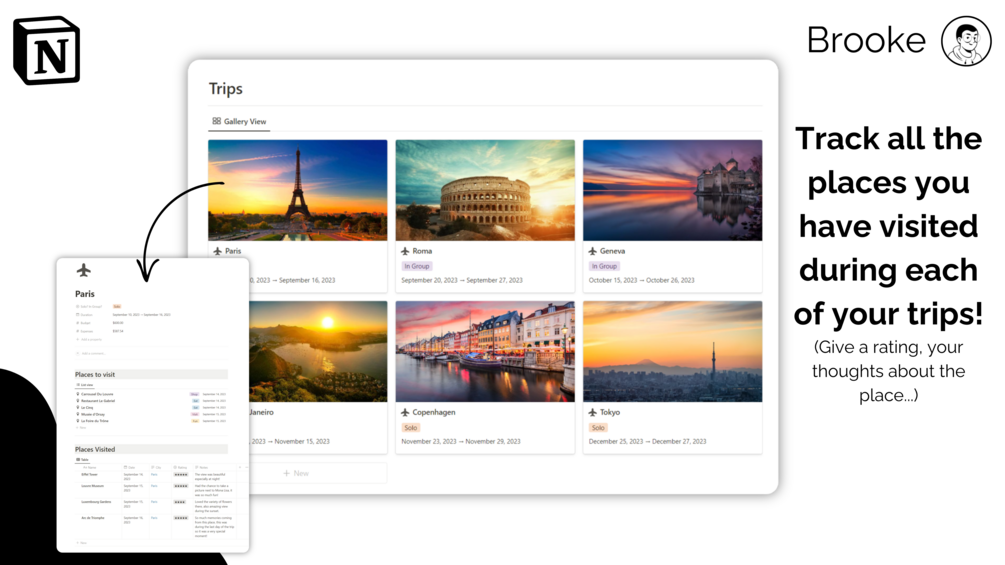
Task: Click the Paris page title
Action: [x=85, y=294]
